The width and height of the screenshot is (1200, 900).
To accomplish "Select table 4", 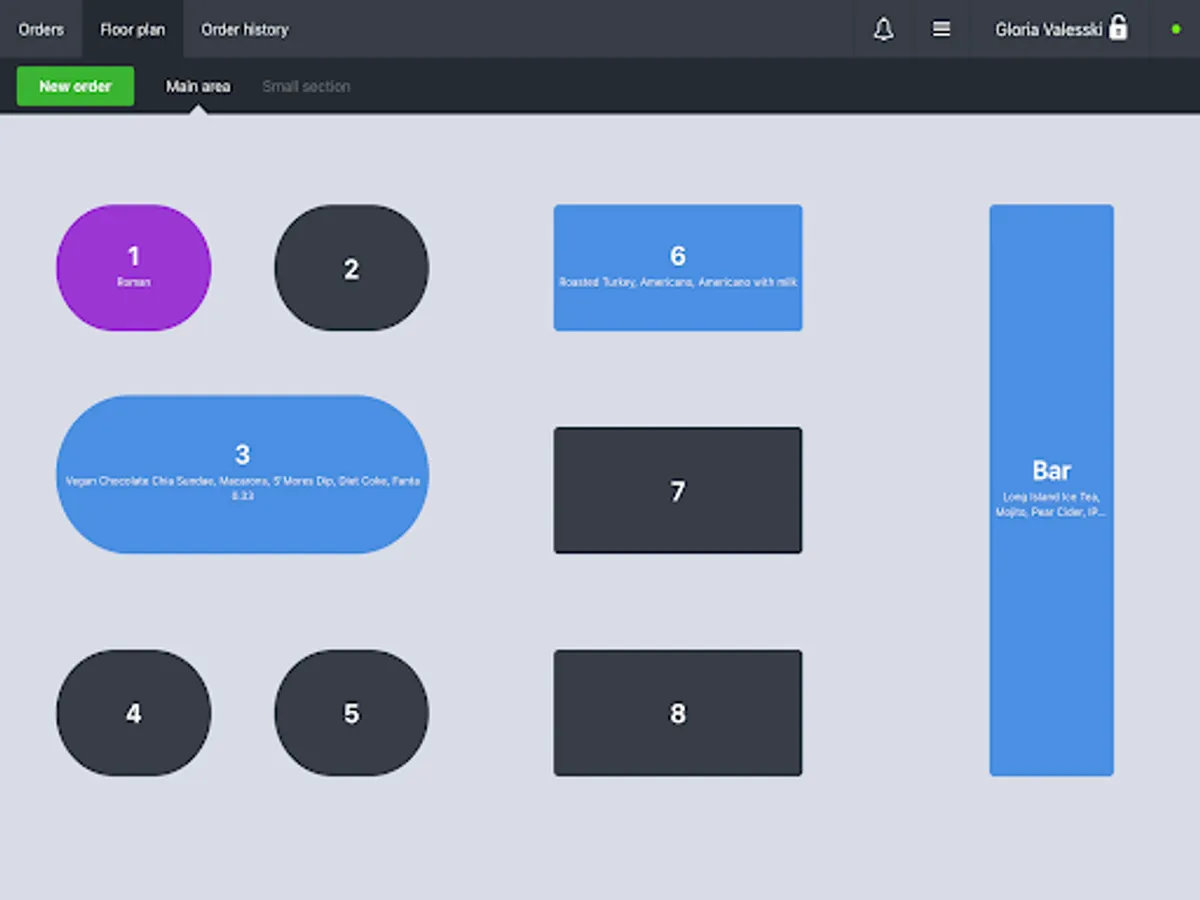I will point(133,713).
